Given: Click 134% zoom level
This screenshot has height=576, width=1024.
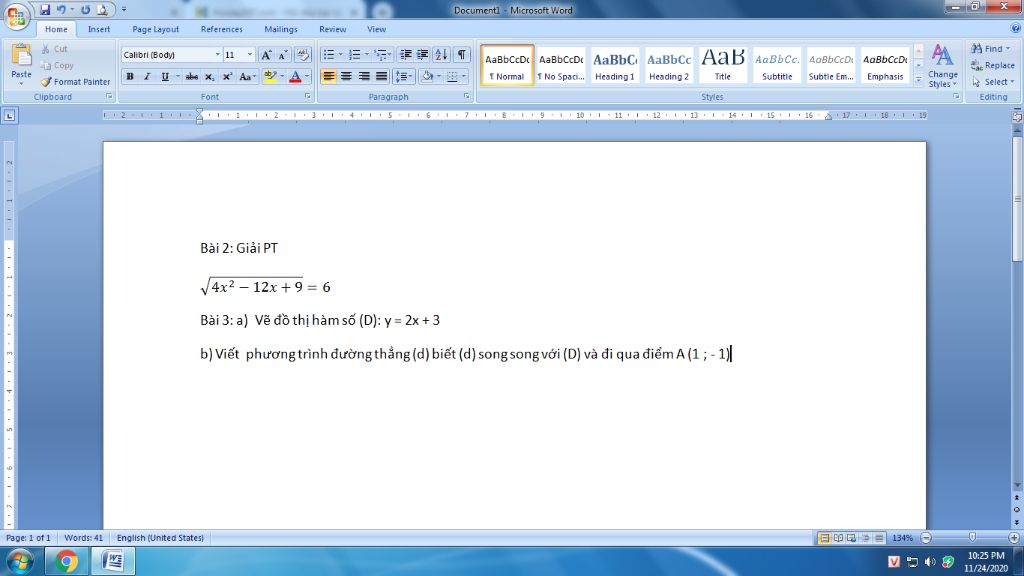Looking at the screenshot, I should tap(902, 537).
